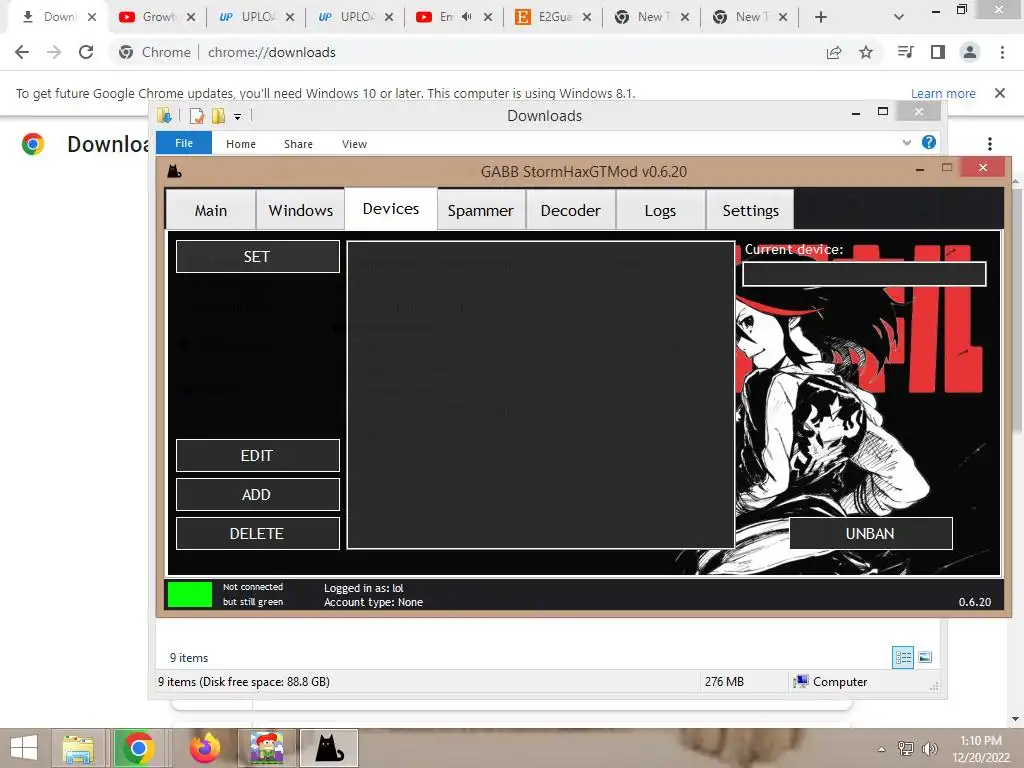Switch to the Windows tab in StormHax
Image resolution: width=1024 pixels, height=768 pixels.
coord(300,210)
